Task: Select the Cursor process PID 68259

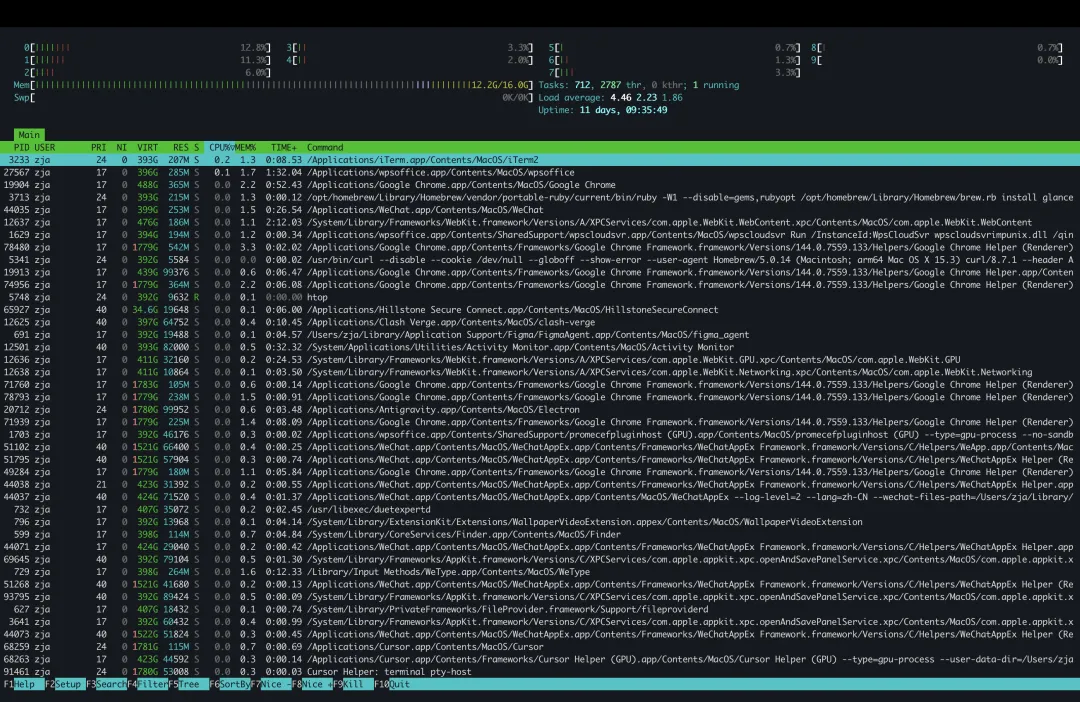Action: [540, 646]
